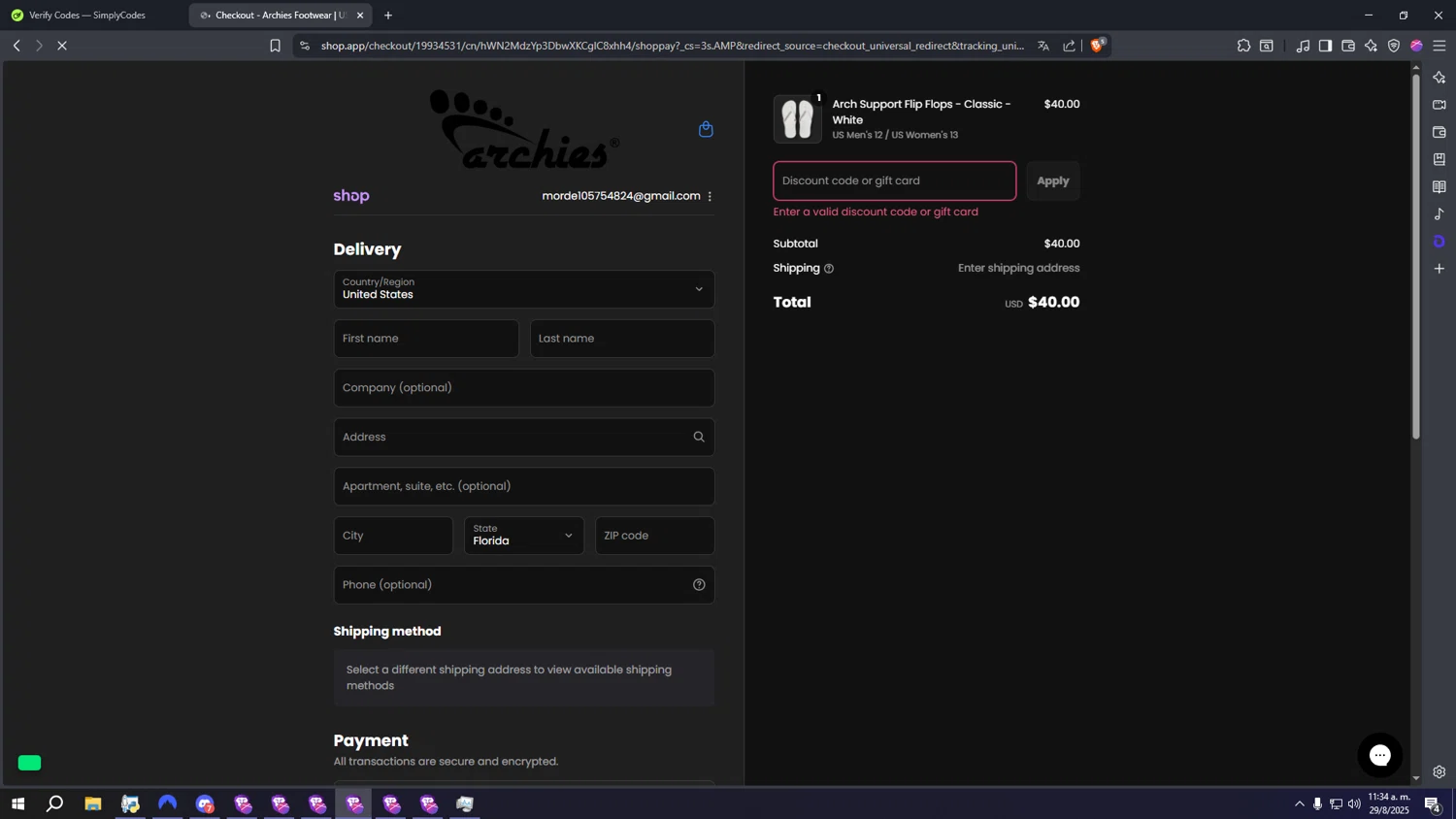This screenshot has height=819, width=1456.
Task: Show hidden system tray icons
Action: 1300,803
